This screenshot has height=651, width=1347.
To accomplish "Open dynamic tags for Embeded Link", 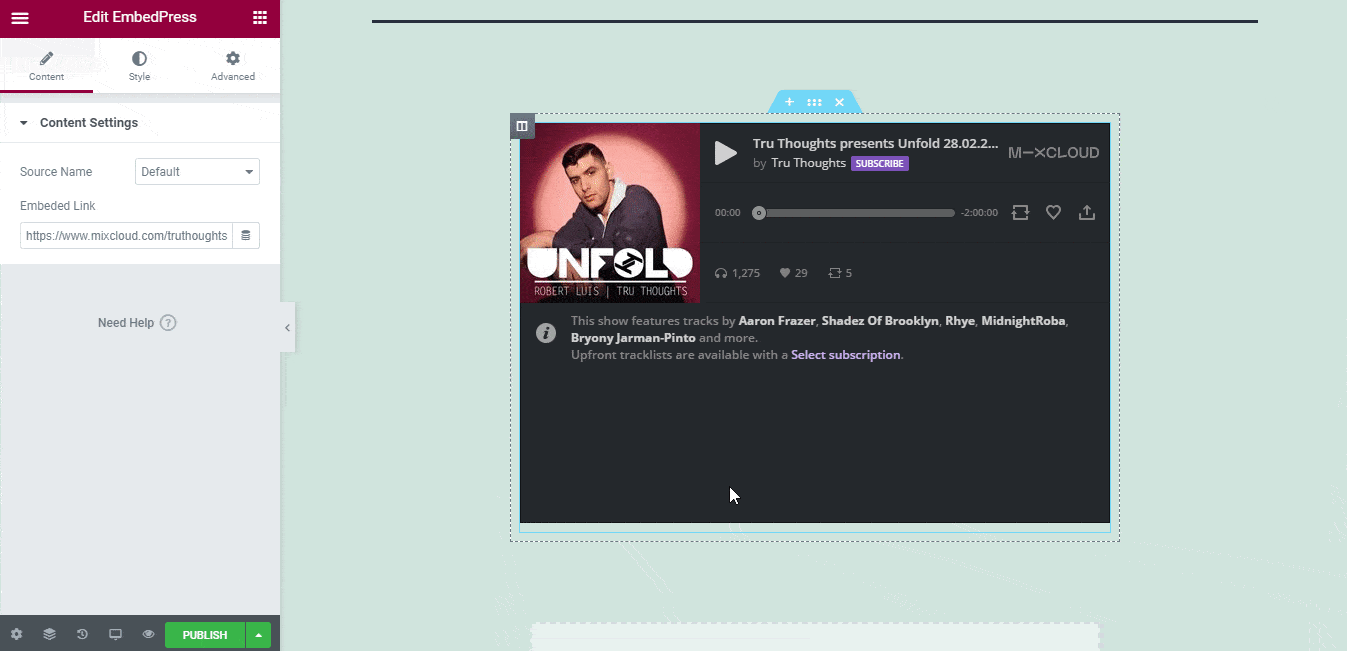I will pos(246,236).
